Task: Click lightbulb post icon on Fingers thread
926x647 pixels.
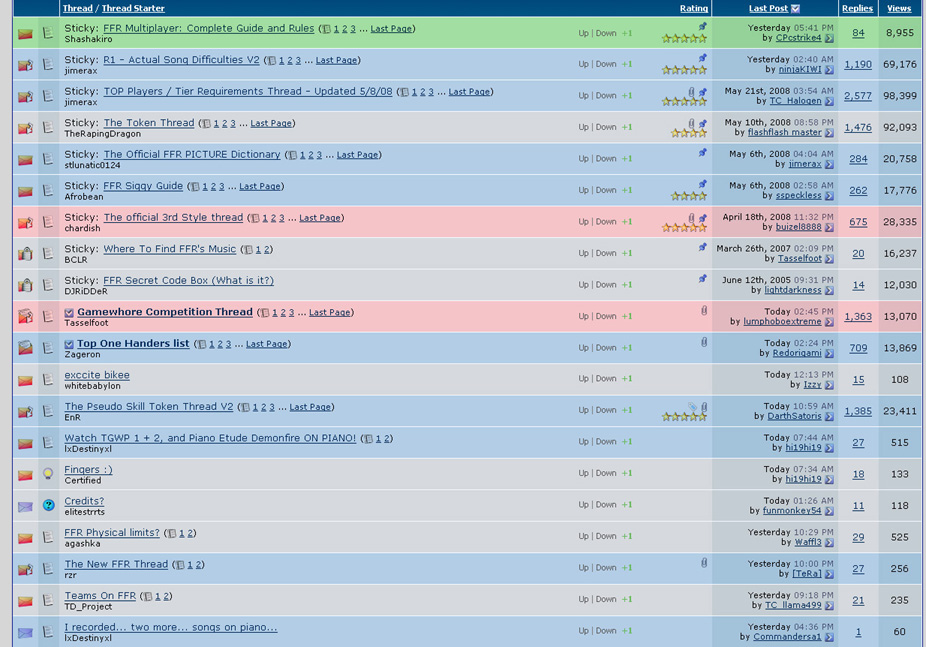Action: [48, 473]
